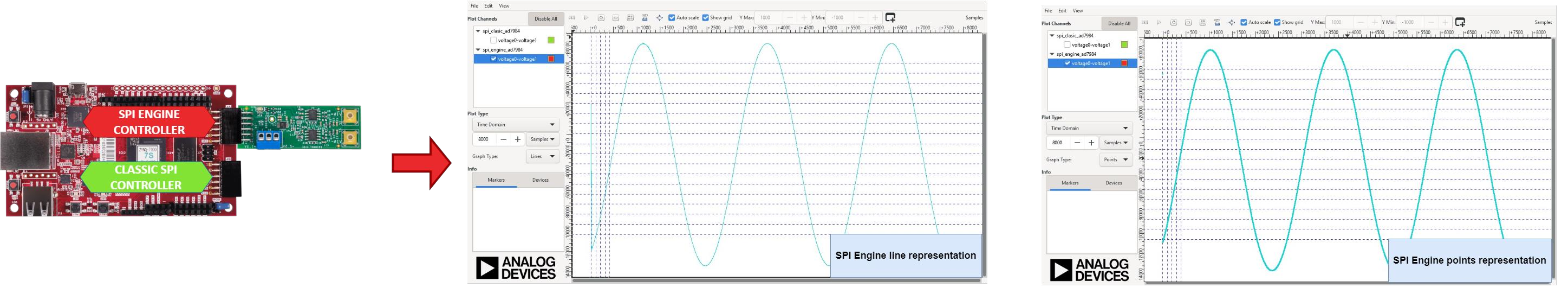The image size is (1568, 294).
Task: Click the zoom out icon in right window
Action: (1188, 23)
